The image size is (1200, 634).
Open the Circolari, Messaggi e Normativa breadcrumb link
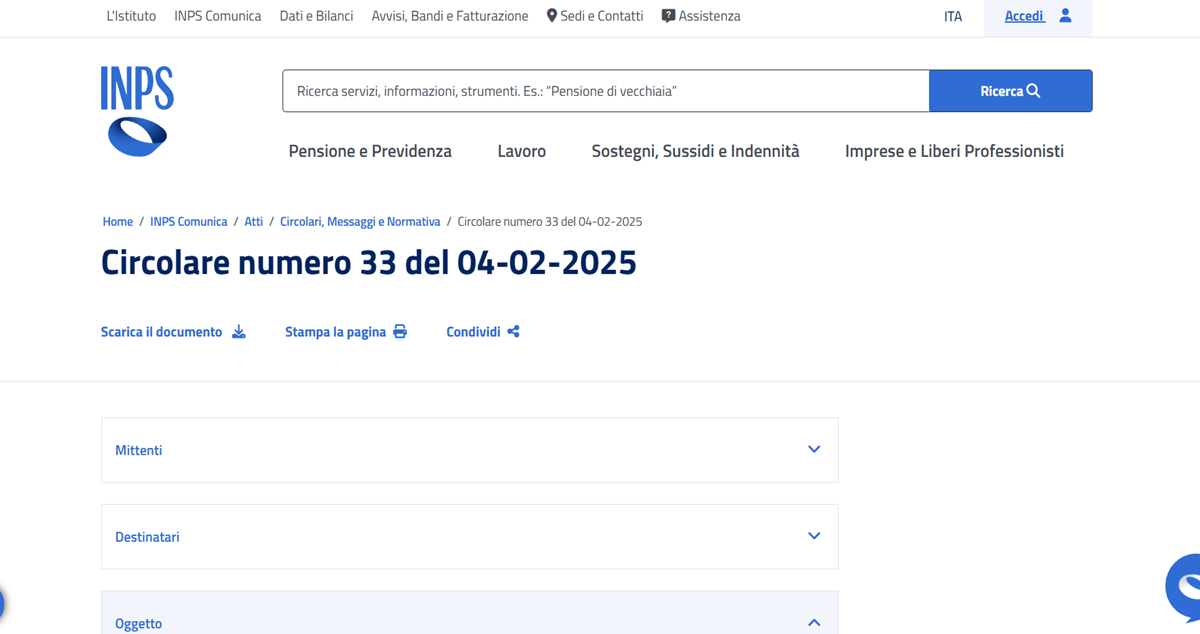click(x=360, y=221)
